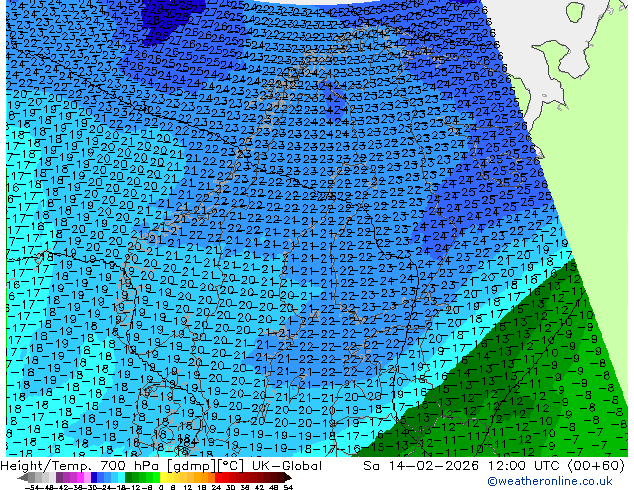Click the grey left arrow end of the legend
The width and height of the screenshot is (634, 490).
pos(23,477)
